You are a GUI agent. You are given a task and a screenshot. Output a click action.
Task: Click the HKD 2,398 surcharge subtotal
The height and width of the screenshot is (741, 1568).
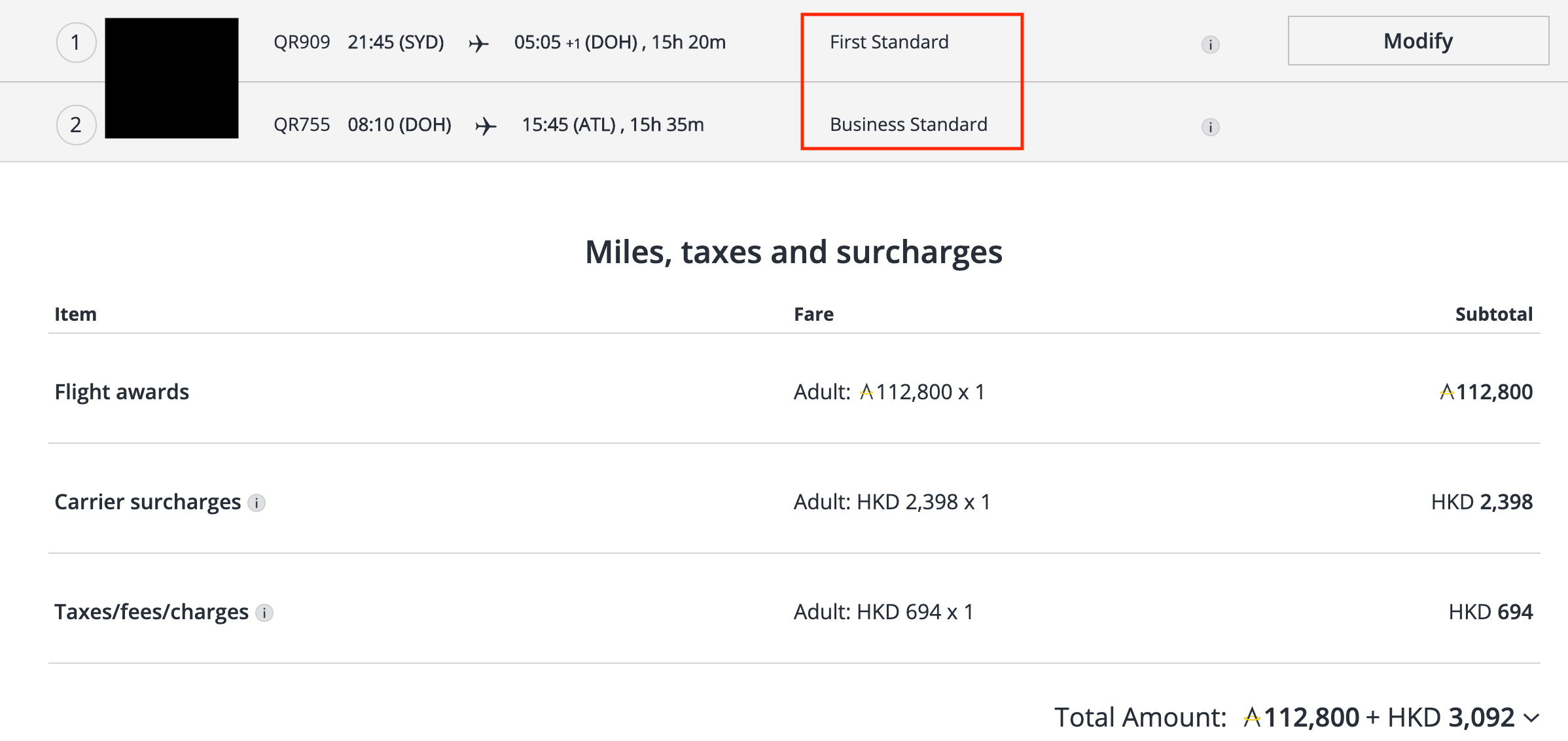(1482, 501)
